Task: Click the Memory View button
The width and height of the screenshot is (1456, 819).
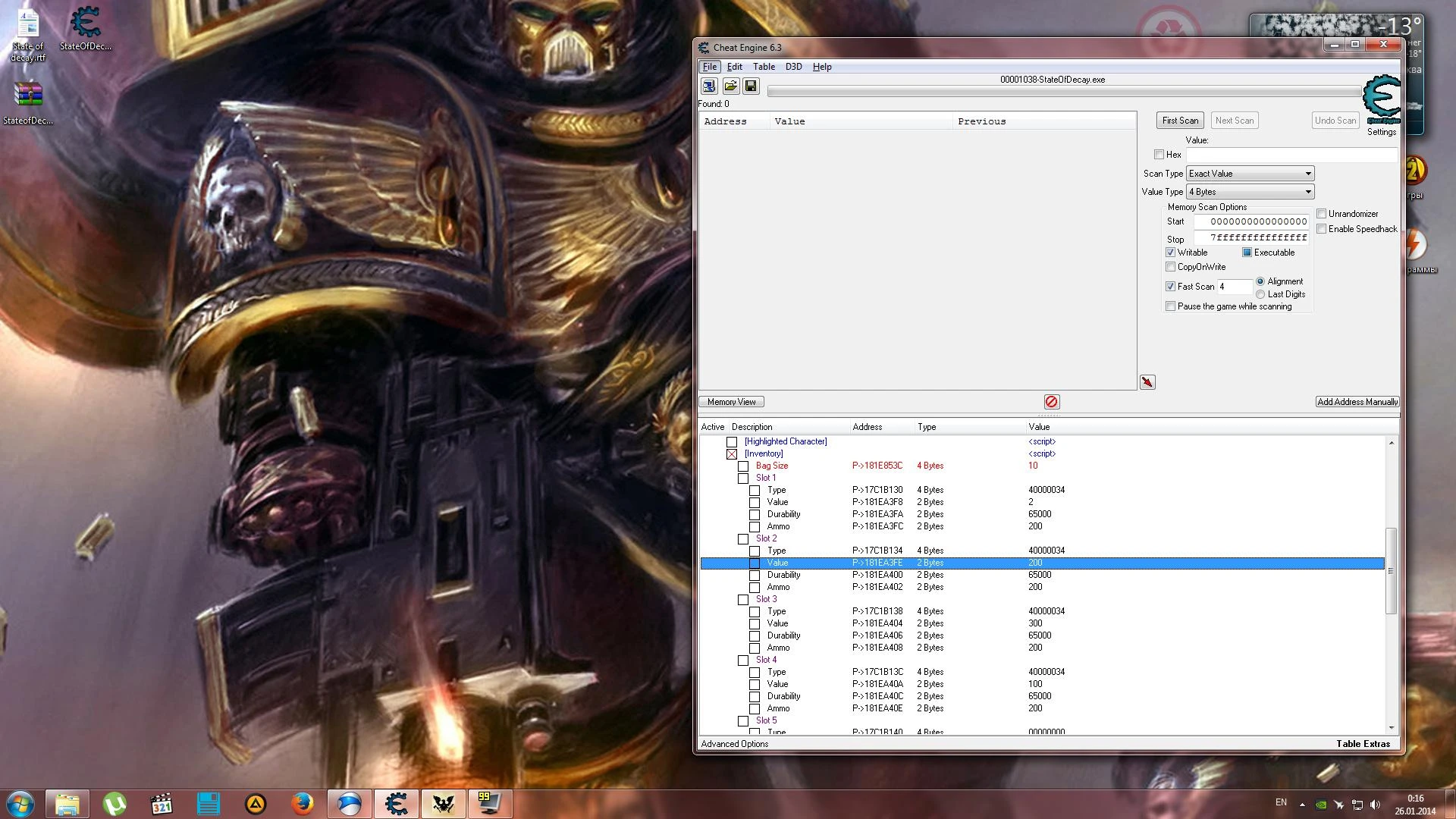Action: (x=731, y=402)
